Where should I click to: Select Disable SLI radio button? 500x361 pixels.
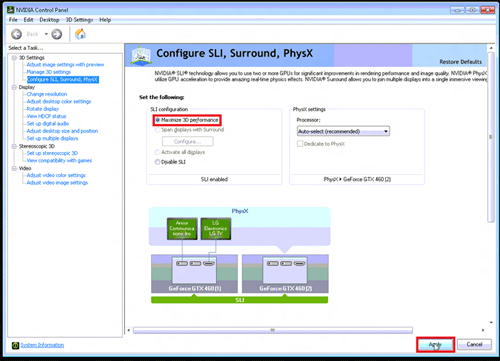point(158,162)
